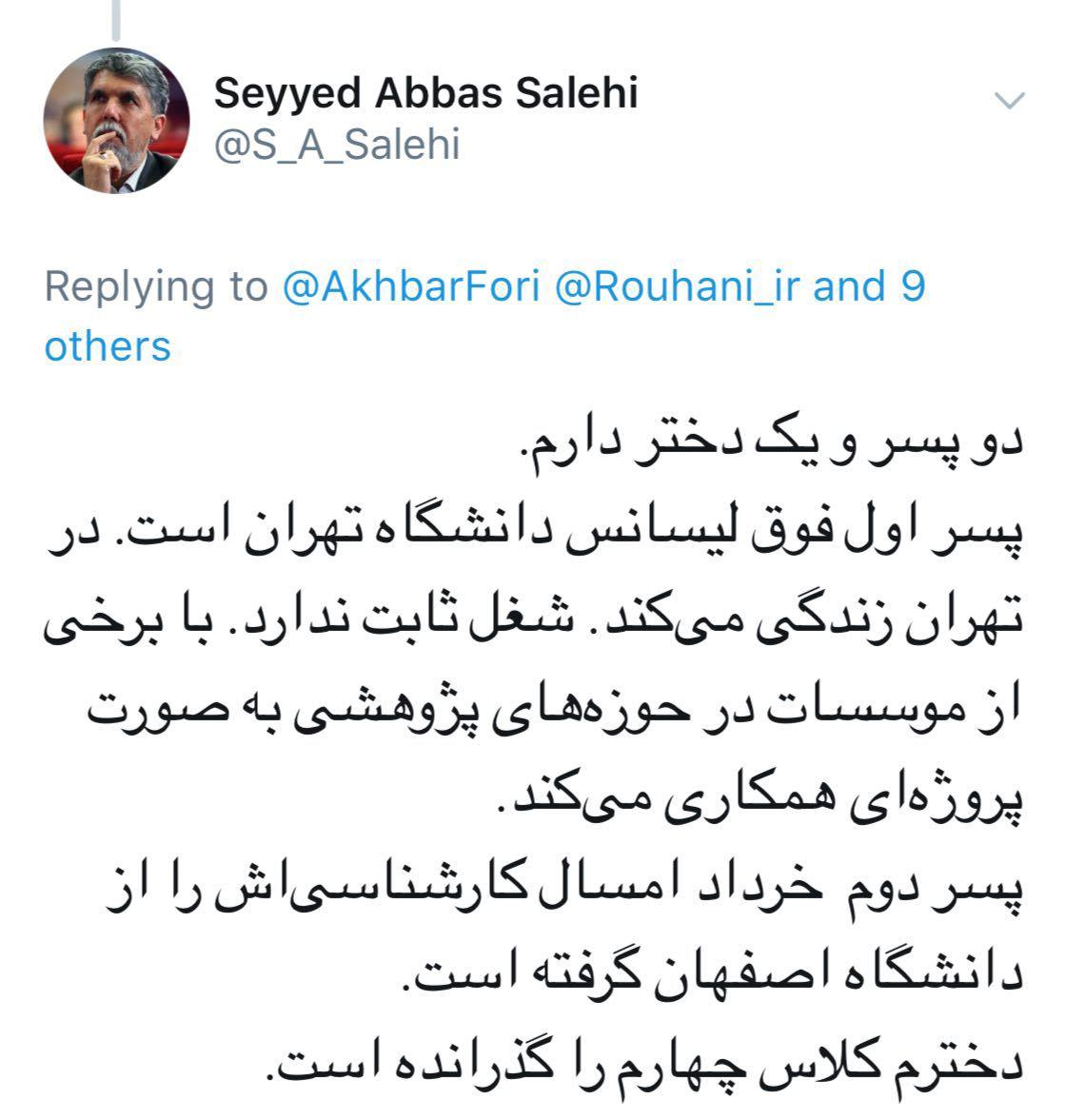Click tweet line 'پروژه‌ای همکاری می‌کند'

[760, 798]
